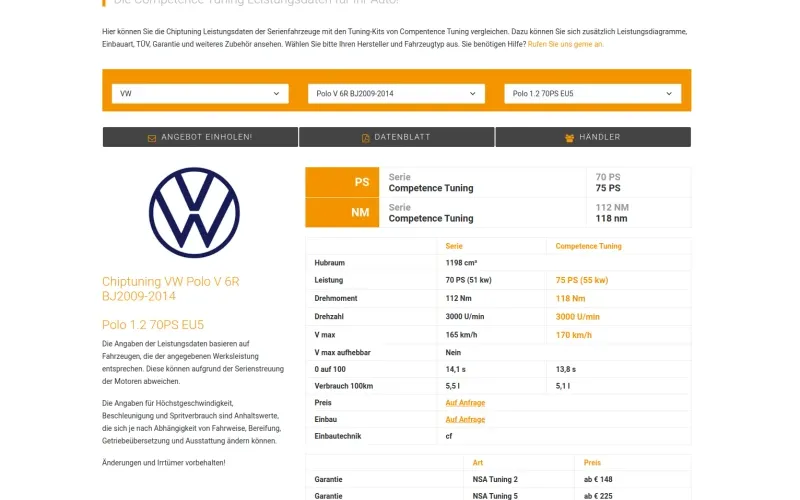Image resolution: width=800 pixels, height=500 pixels.
Task: Click the '5,1 l' tuned consumption value
Action: tap(562, 386)
